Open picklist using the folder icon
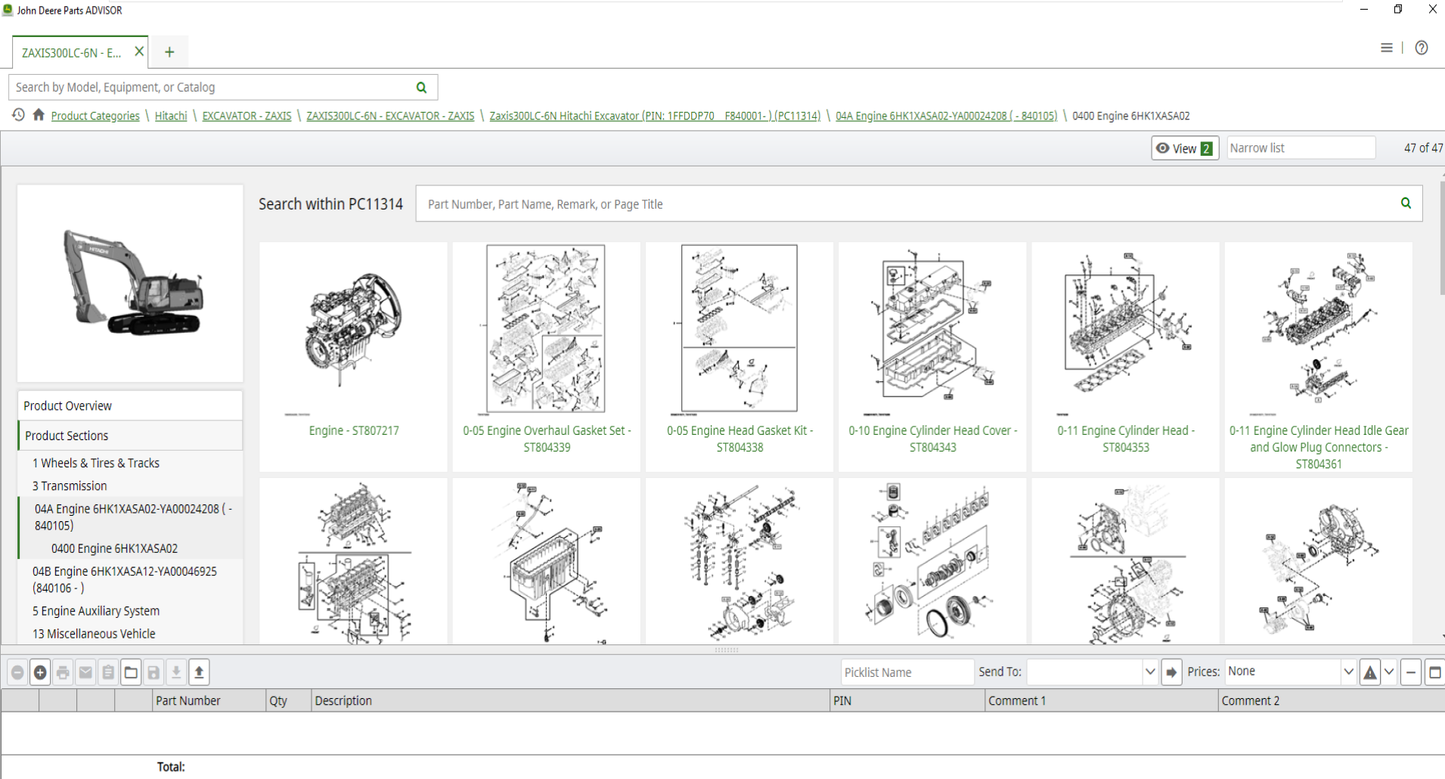 (x=131, y=673)
